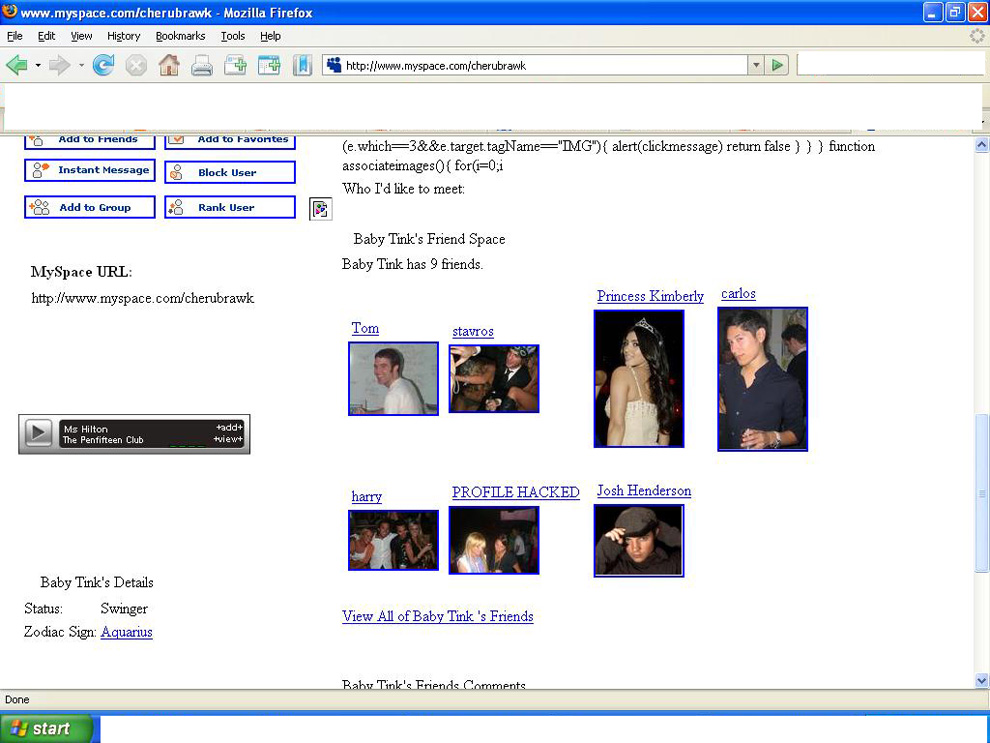Screen dimensions: 990x743
Task: Open the Tom friend link
Action: (365, 328)
